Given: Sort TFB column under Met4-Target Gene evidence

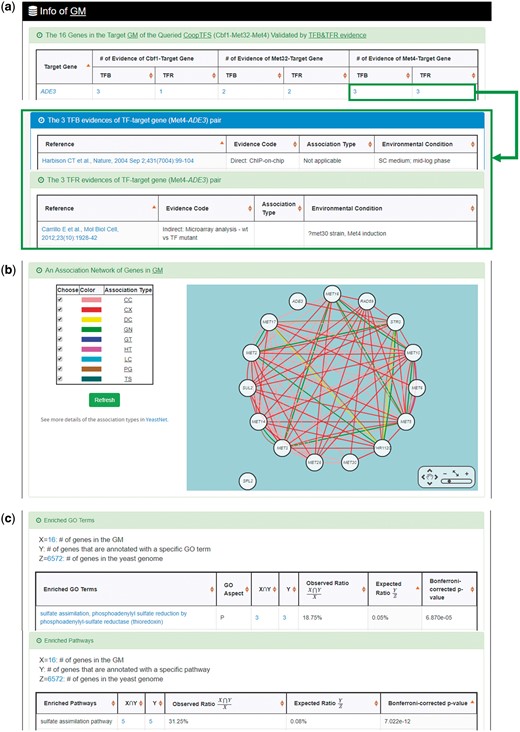Looking at the screenshot, I should pos(408,75).
